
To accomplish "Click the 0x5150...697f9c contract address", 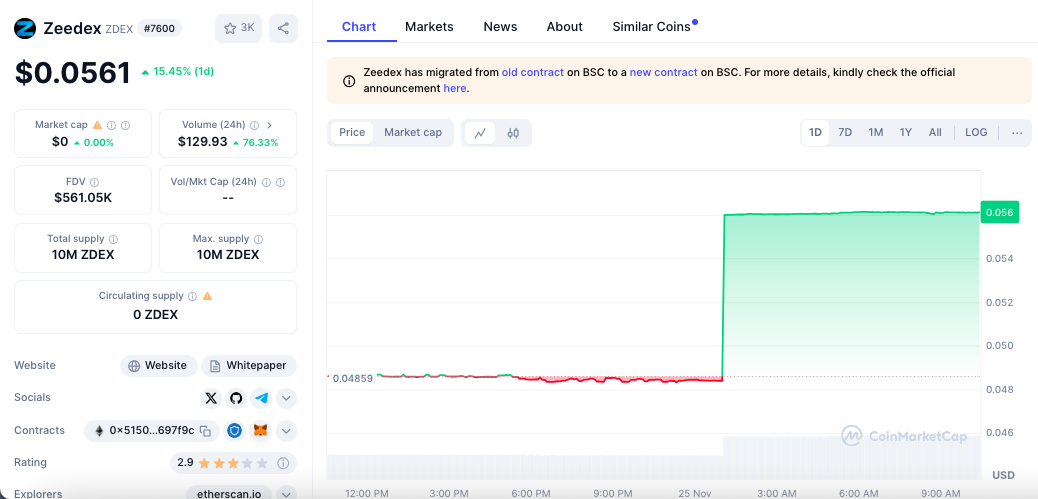I will click(152, 431).
